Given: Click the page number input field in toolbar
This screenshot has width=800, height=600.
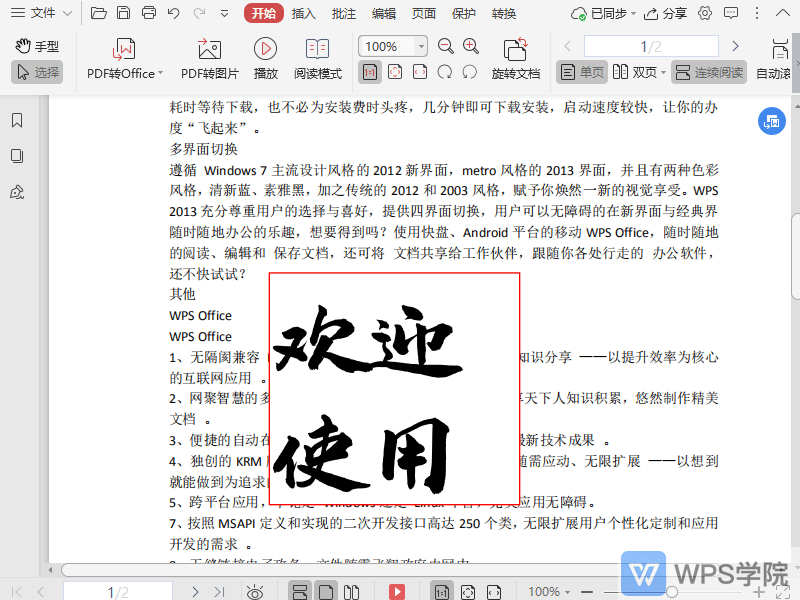Looking at the screenshot, I should coord(651,46).
